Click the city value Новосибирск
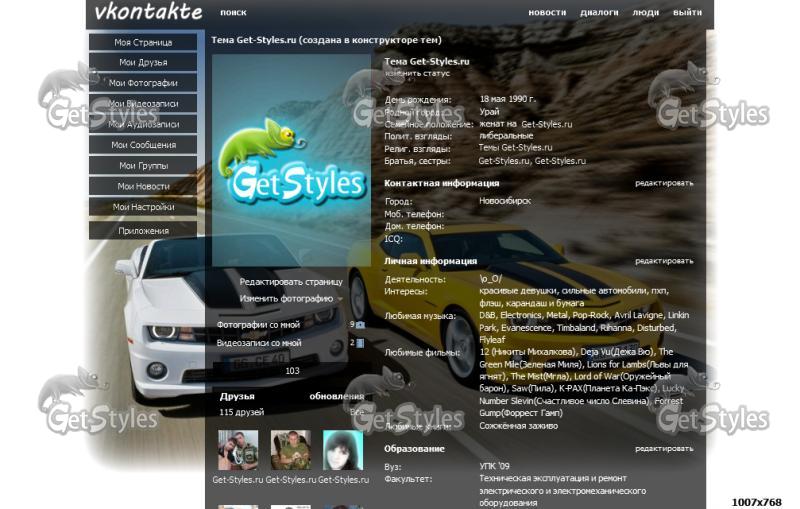This screenshot has height=509, width=800. click(505, 201)
